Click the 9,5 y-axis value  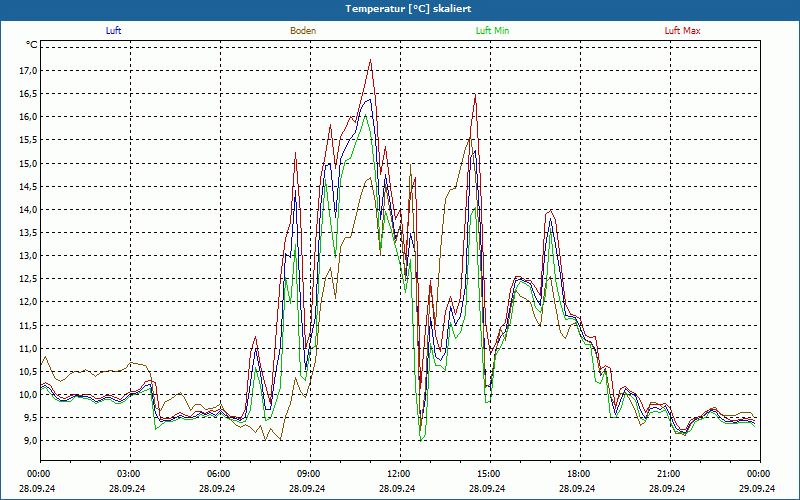coord(31,418)
